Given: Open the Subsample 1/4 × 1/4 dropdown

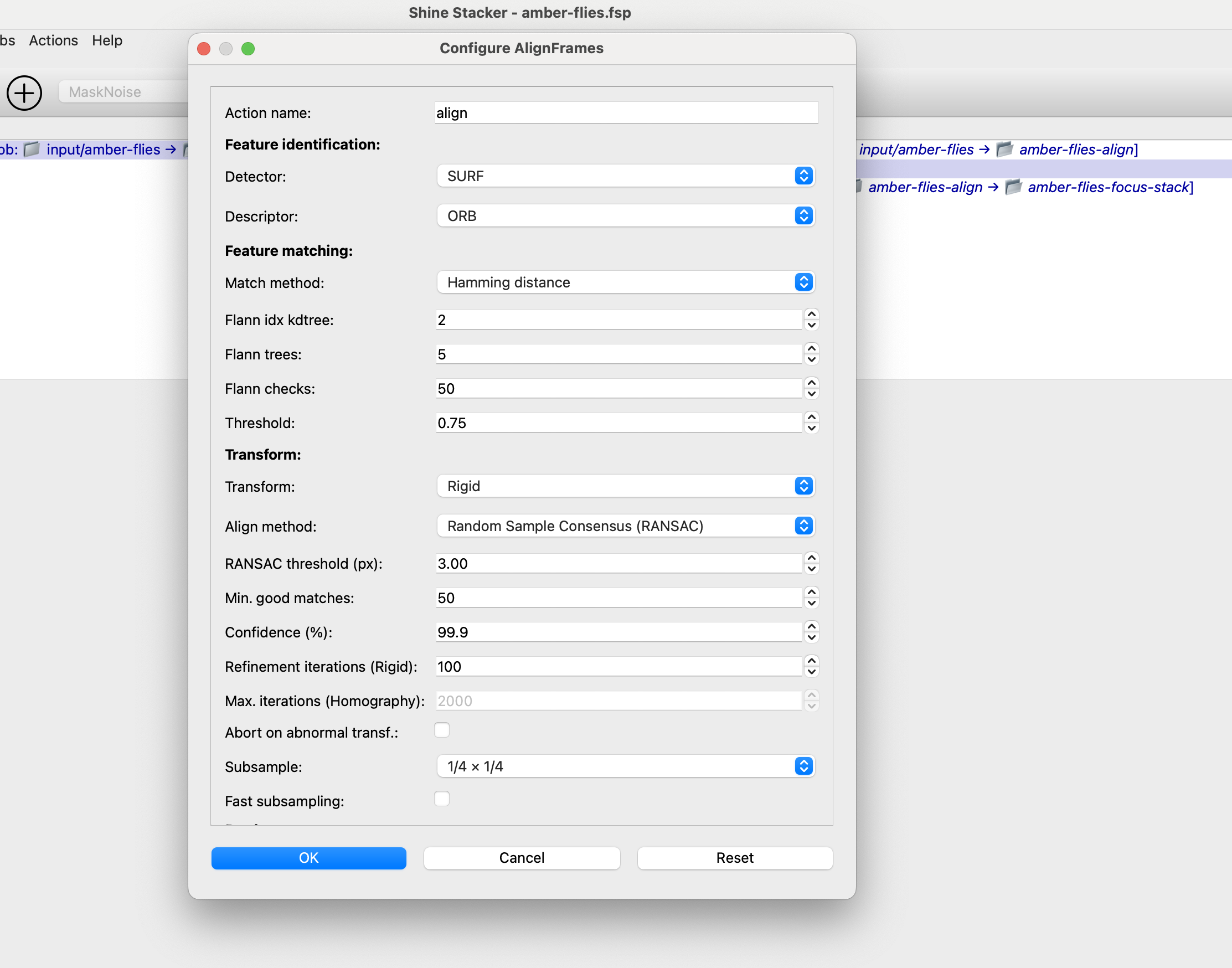Looking at the screenshot, I should tap(626, 766).
